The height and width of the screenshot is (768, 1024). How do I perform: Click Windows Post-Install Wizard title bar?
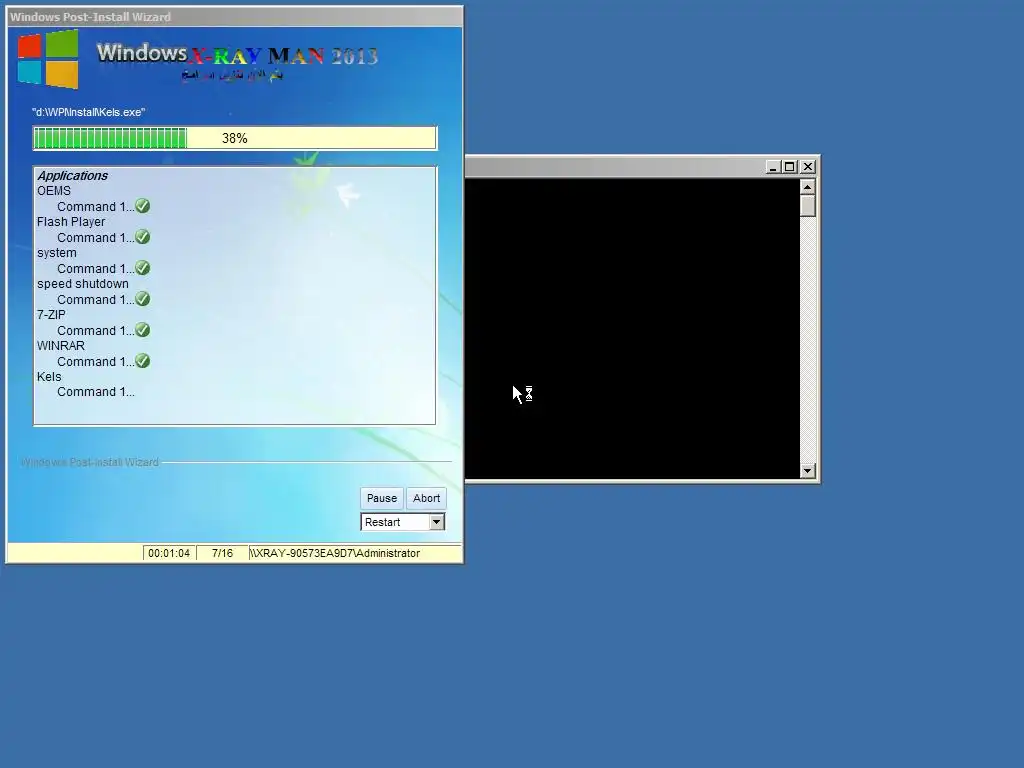pyautogui.click(x=234, y=17)
